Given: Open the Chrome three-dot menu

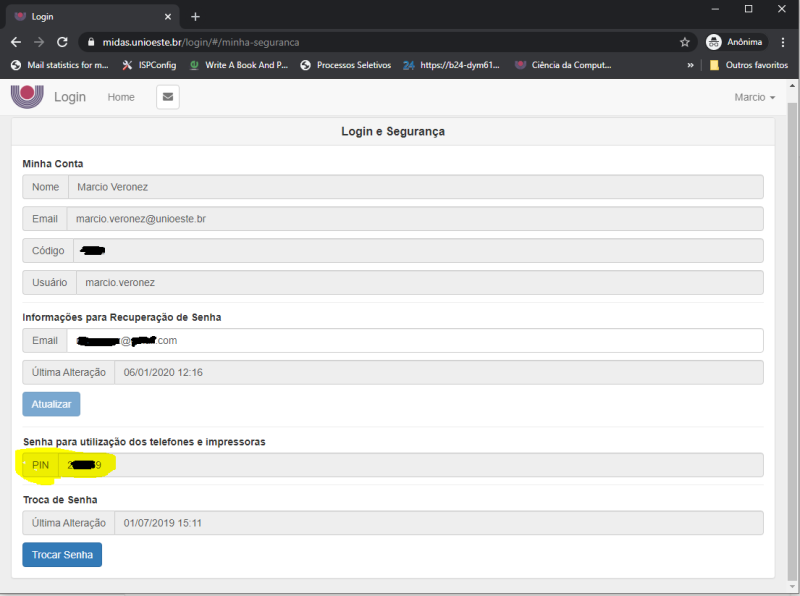Looking at the screenshot, I should [780, 42].
